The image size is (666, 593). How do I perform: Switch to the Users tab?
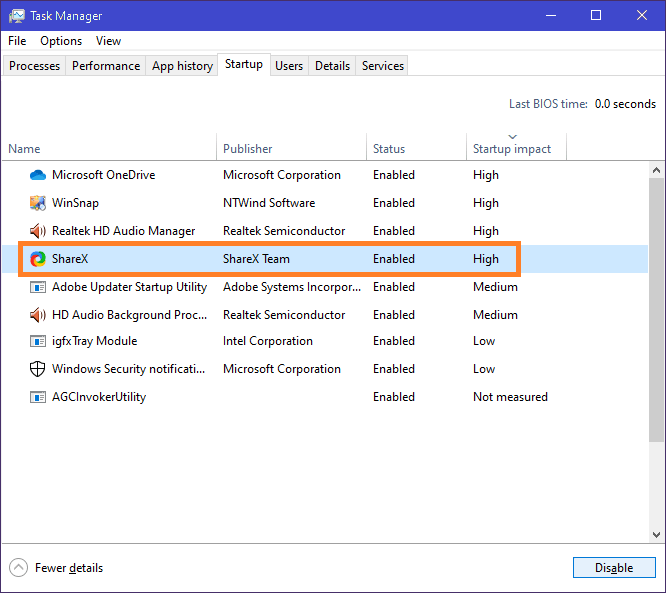point(289,66)
